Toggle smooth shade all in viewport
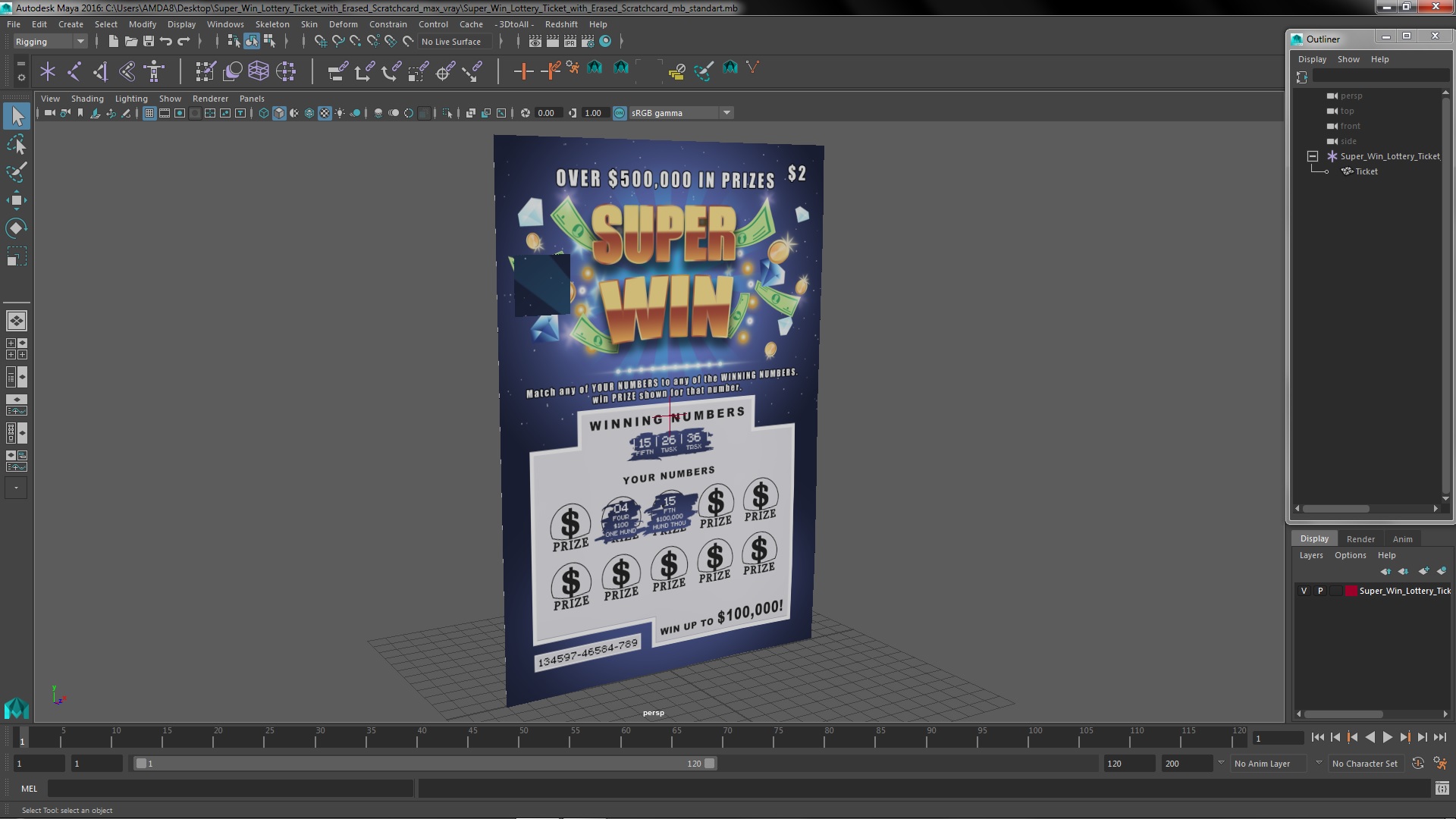This screenshot has width=1456, height=819. (x=279, y=113)
